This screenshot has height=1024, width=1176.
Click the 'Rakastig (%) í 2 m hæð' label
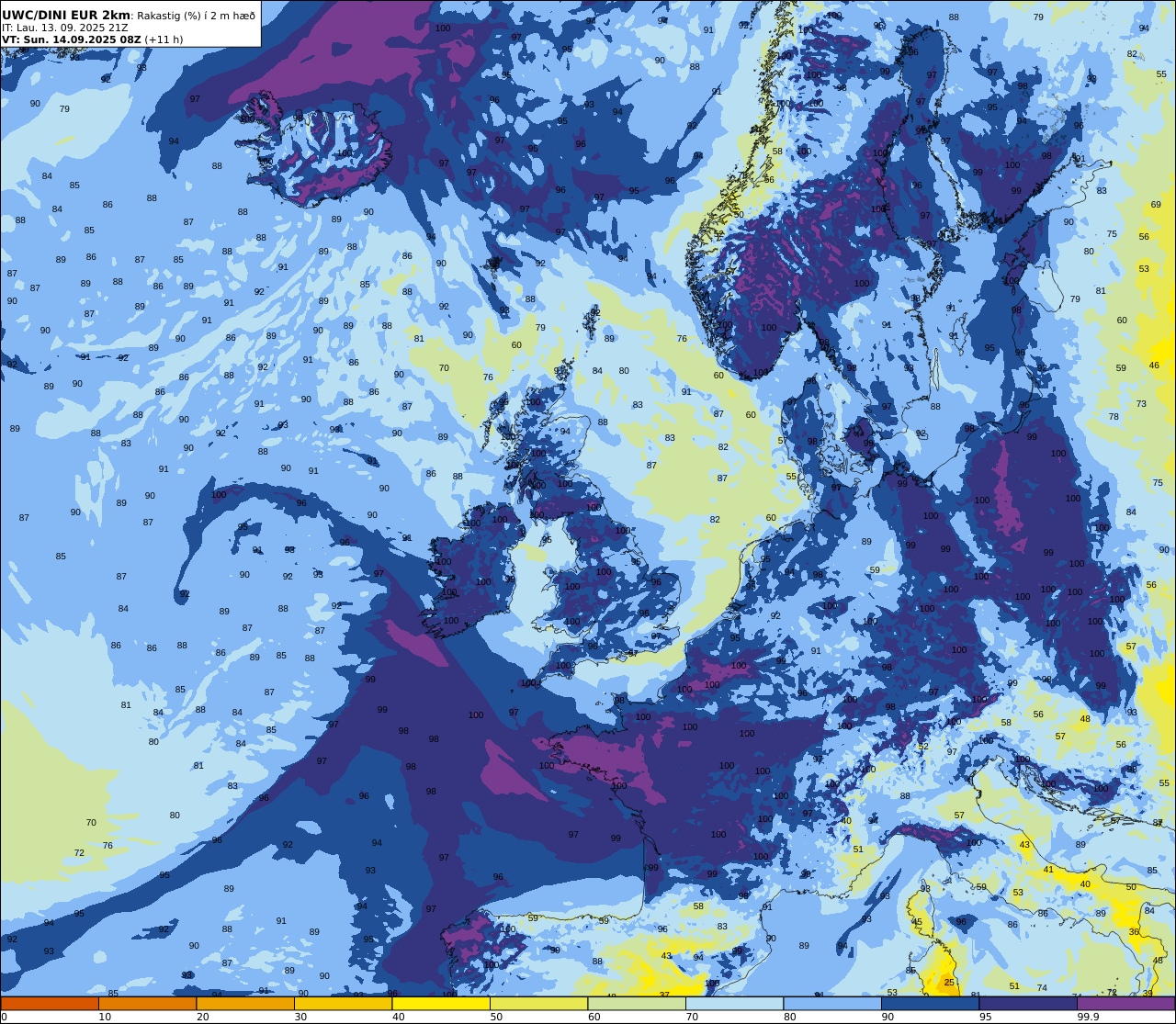click(196, 16)
